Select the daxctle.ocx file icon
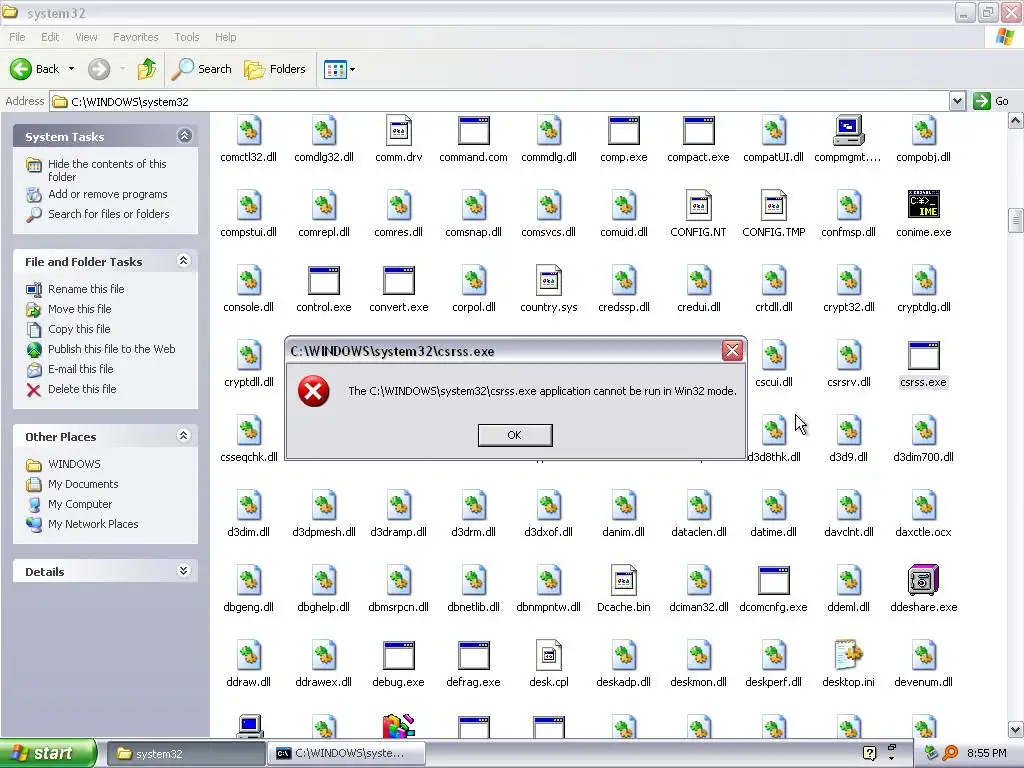 923,505
